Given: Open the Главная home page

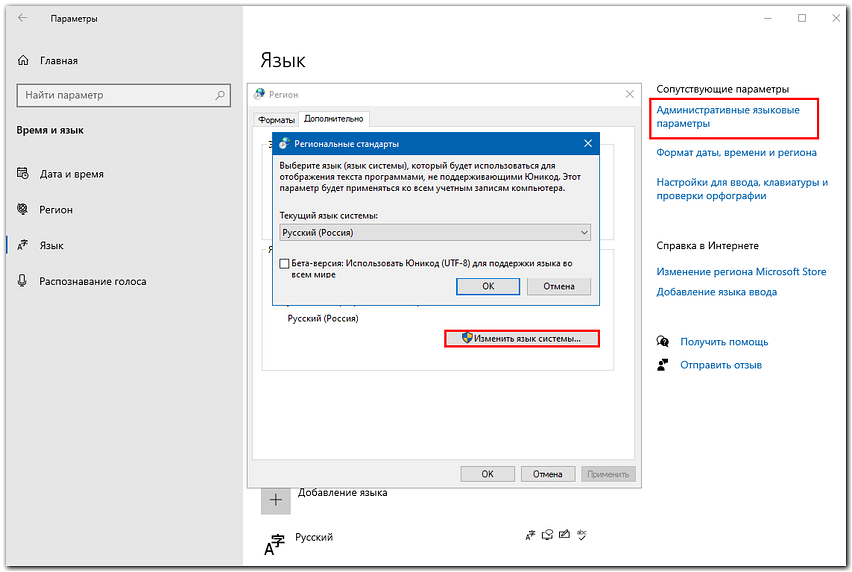Looking at the screenshot, I should click(58, 60).
